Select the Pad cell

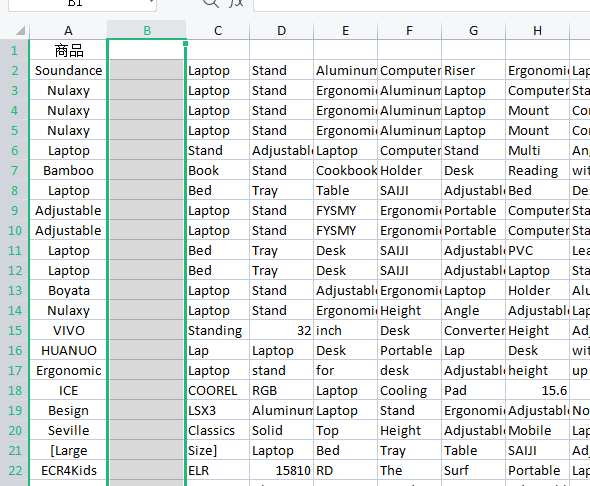(473, 390)
